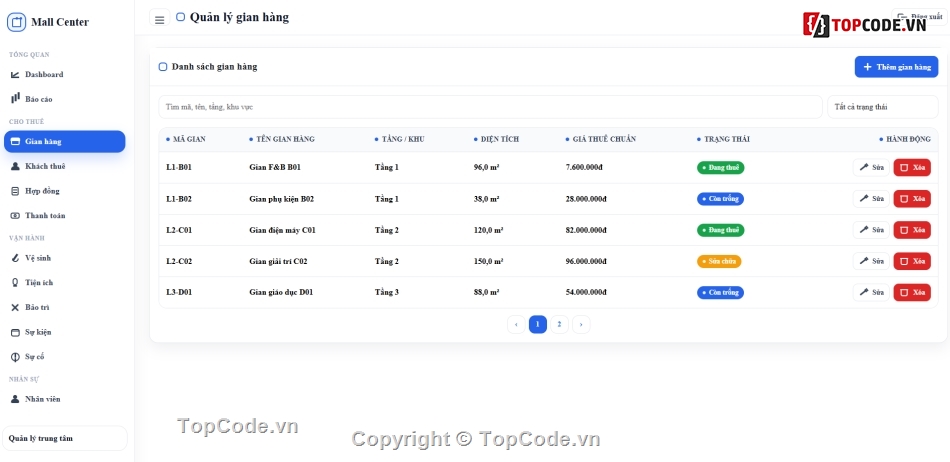Open Thanh toán sidebar item
The image size is (950, 462).
[x=64, y=216]
